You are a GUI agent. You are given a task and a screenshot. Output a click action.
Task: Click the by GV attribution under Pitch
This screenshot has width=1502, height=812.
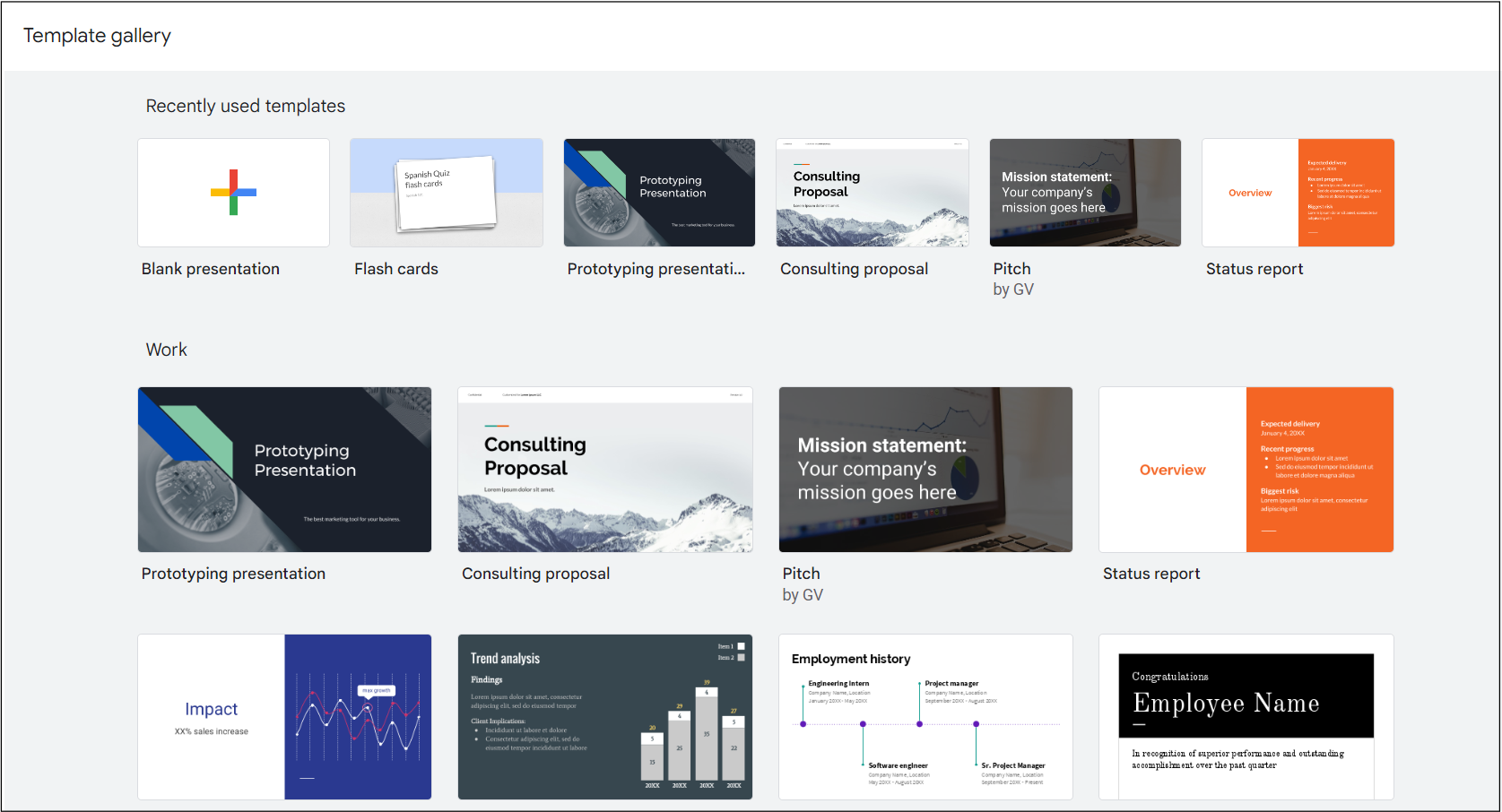[x=803, y=594]
